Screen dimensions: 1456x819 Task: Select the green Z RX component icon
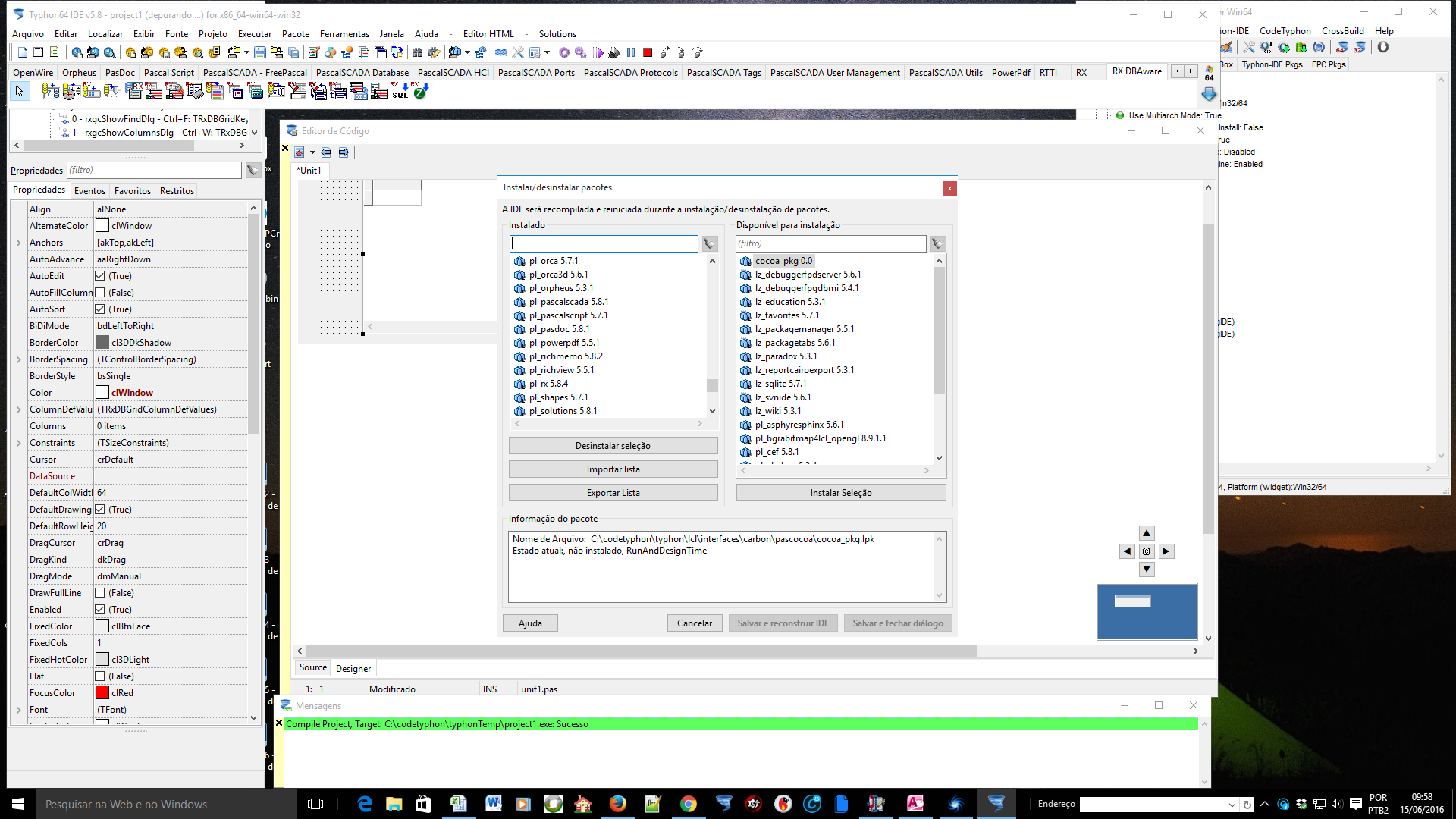coord(419,91)
